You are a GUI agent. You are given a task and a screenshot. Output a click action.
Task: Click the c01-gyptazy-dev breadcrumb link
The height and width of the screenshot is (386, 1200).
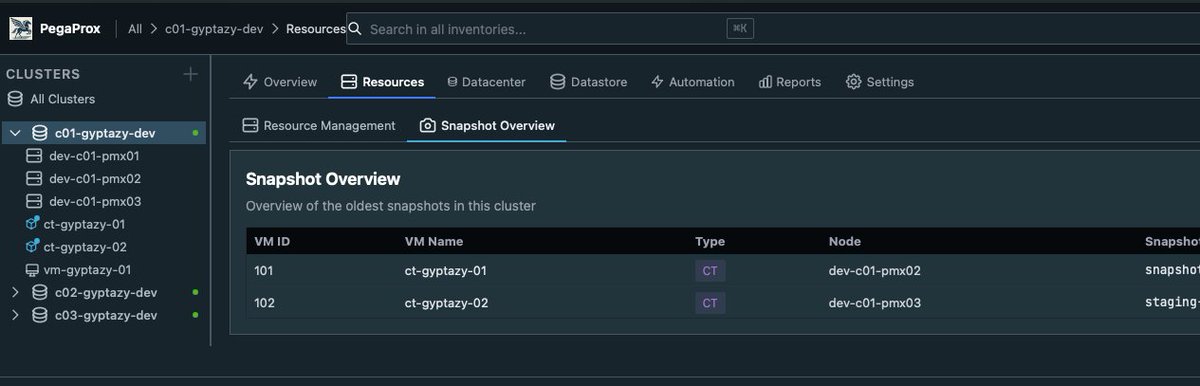(x=214, y=29)
